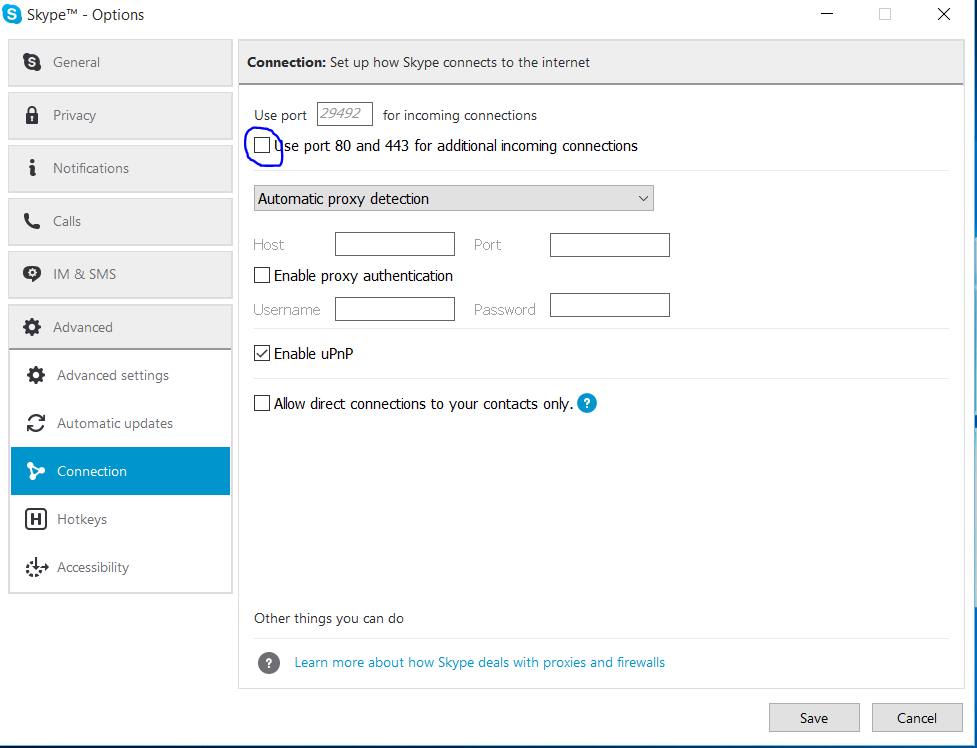Open the proxies and firewalls help link
977x748 pixels.
point(479,662)
